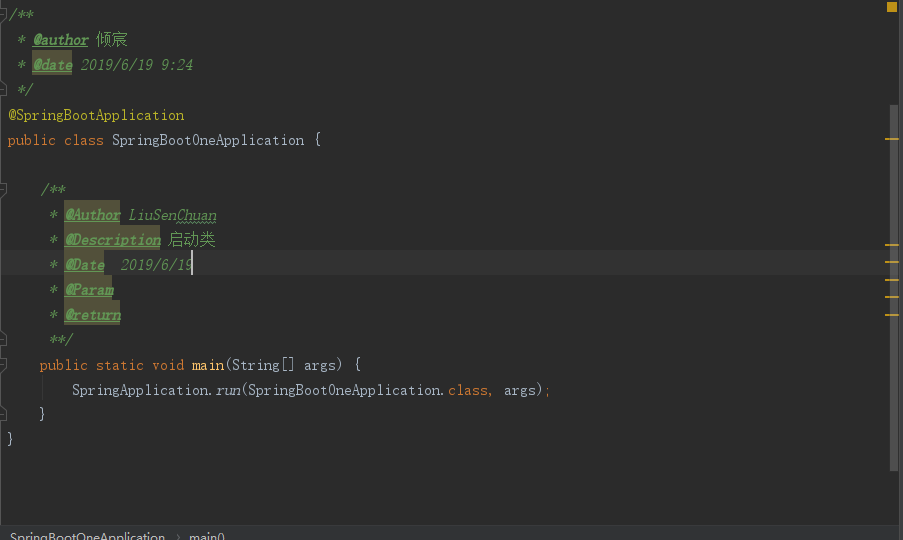The width and height of the screenshot is (903, 540).
Task: Click the 启动类 description text
Action: coord(192,239)
